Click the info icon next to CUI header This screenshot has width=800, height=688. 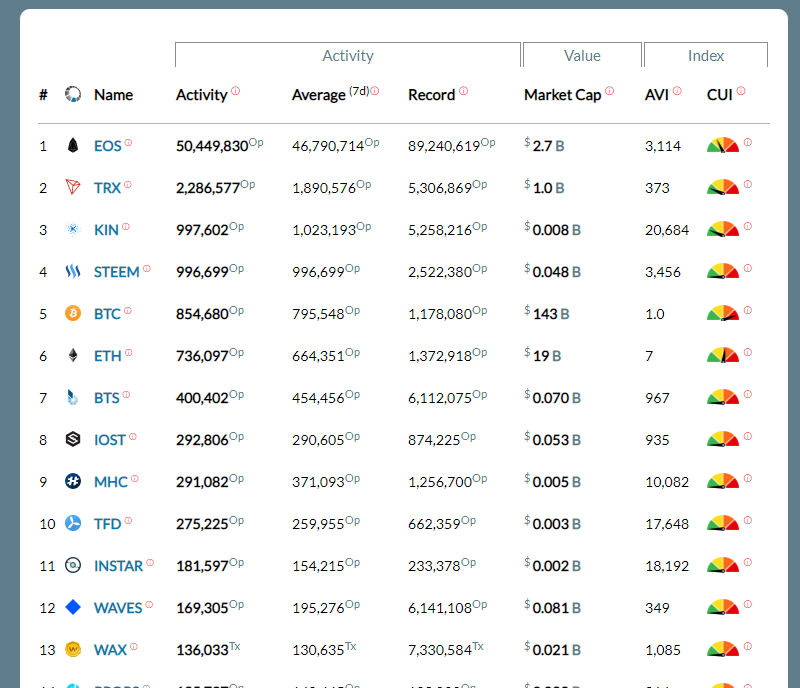tap(741, 91)
